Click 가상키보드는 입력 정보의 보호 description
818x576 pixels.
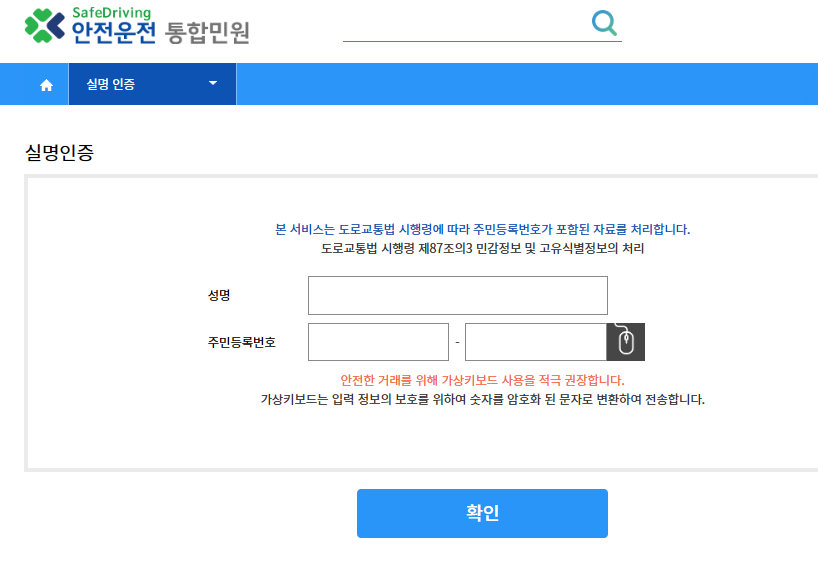point(483,400)
